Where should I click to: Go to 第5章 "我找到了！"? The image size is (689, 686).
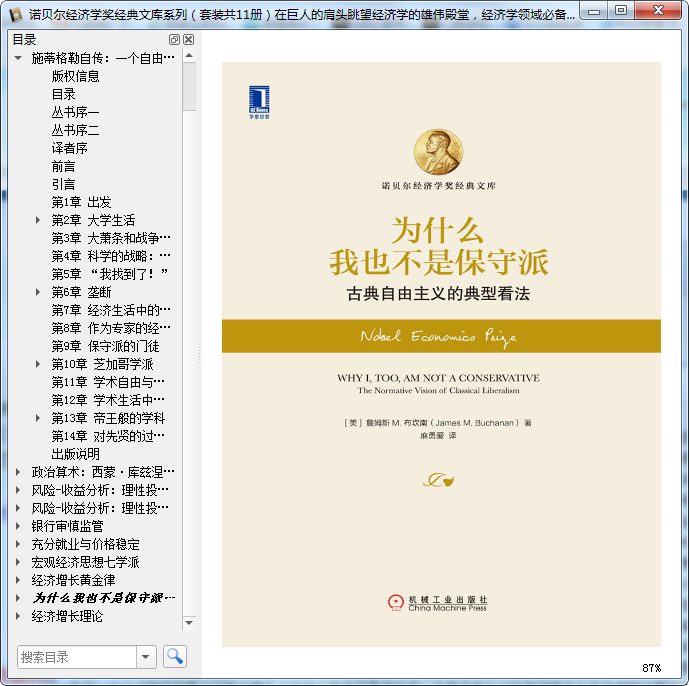(x=110, y=274)
